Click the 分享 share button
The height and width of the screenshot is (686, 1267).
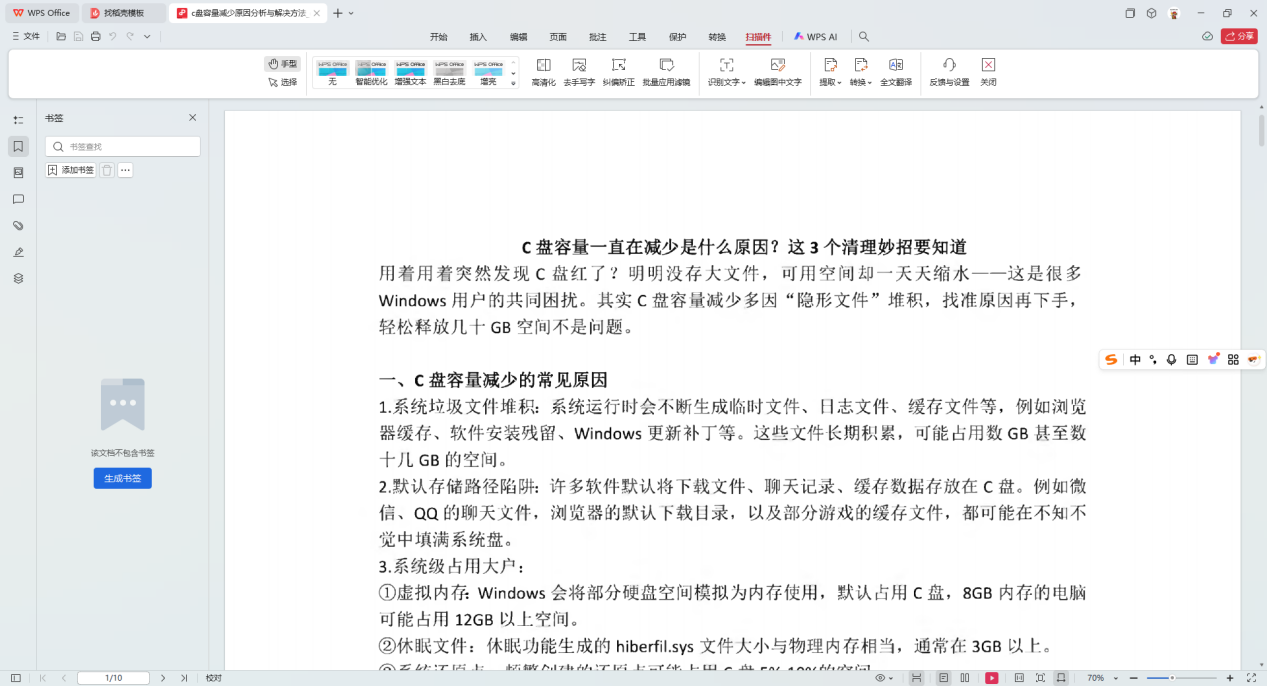click(x=1239, y=36)
